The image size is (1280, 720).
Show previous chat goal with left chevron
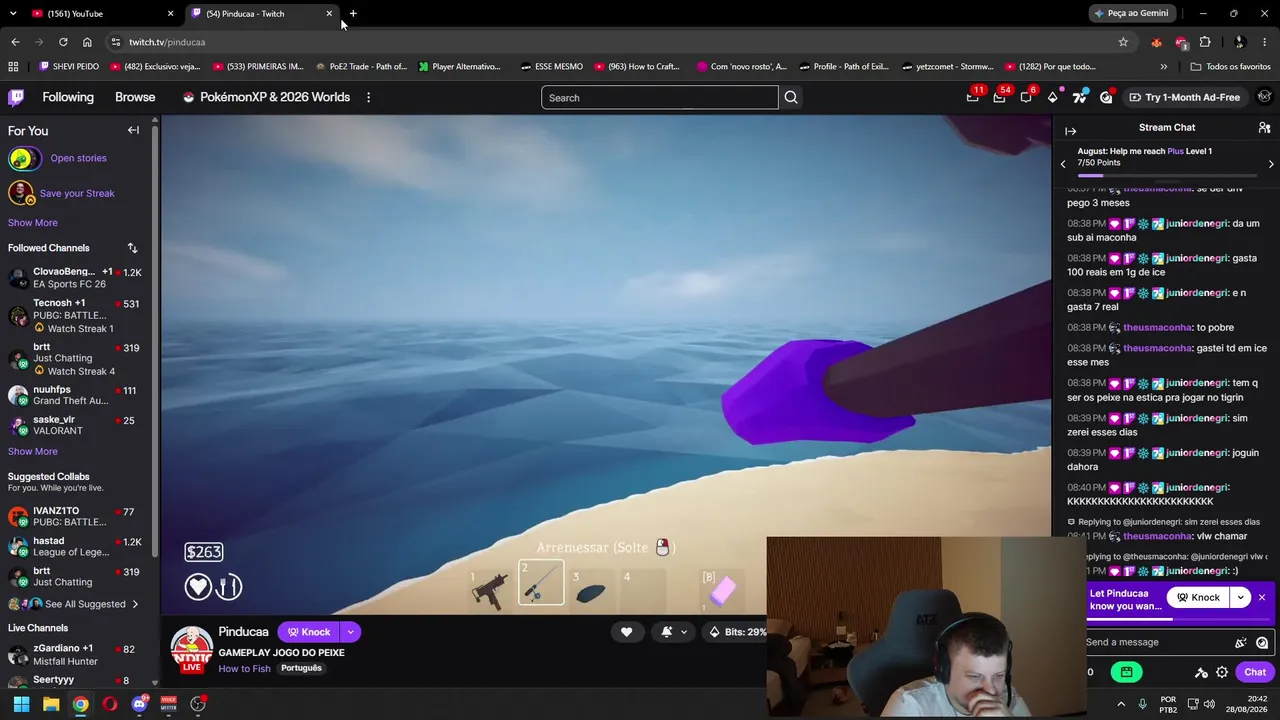1063,164
